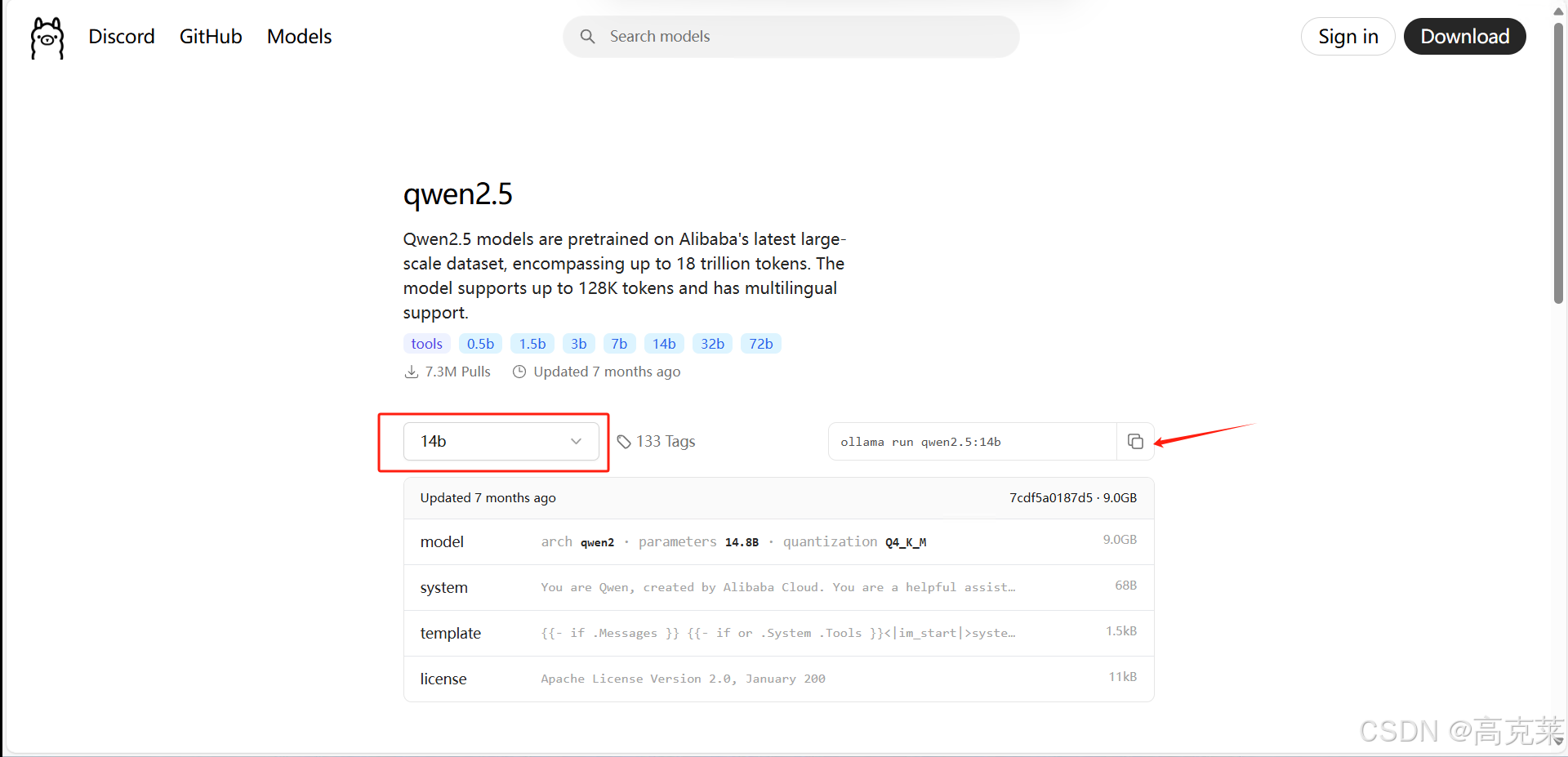
Task: Focus the Search models field
Action: tap(791, 37)
